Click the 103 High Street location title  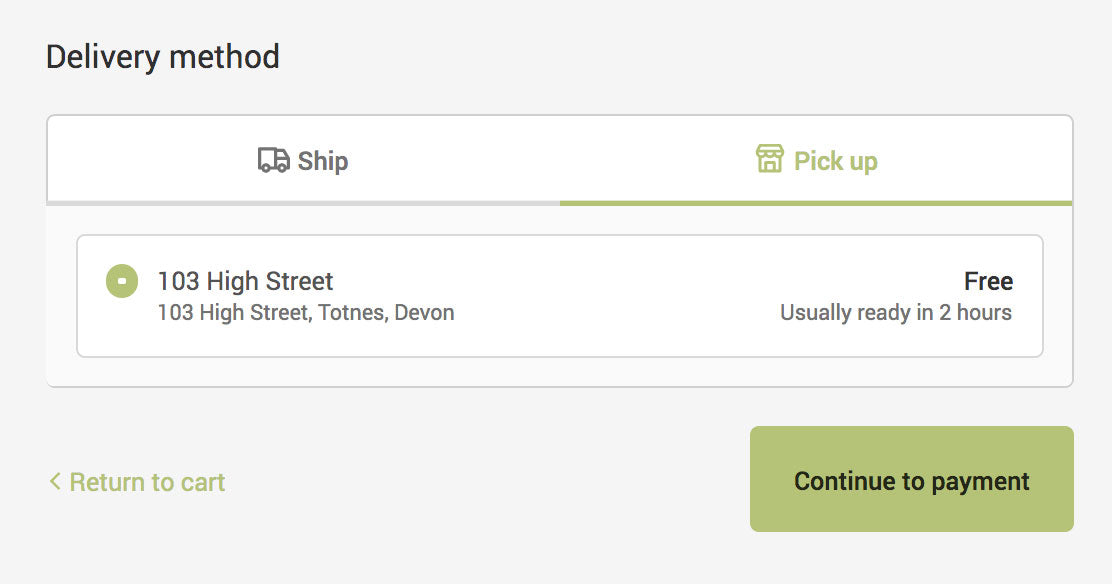[x=245, y=281]
